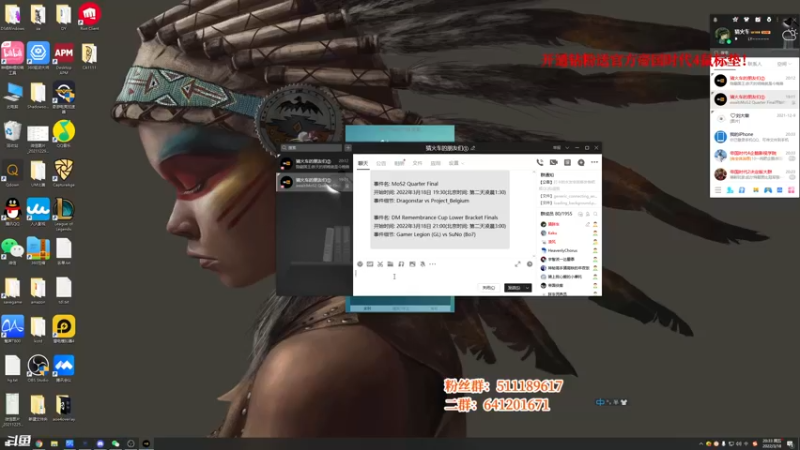Open the more options ellipsis in chat header
Viewport: 800px width, 450px height.
coord(594,162)
